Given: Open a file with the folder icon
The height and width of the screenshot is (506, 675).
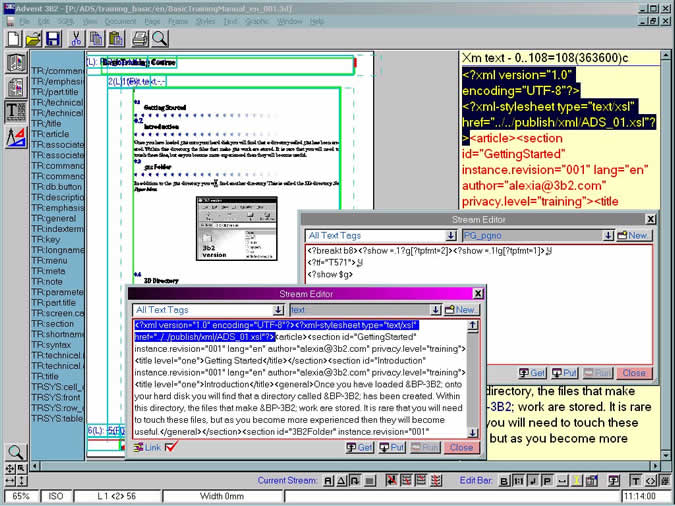Looking at the screenshot, I should (34, 39).
